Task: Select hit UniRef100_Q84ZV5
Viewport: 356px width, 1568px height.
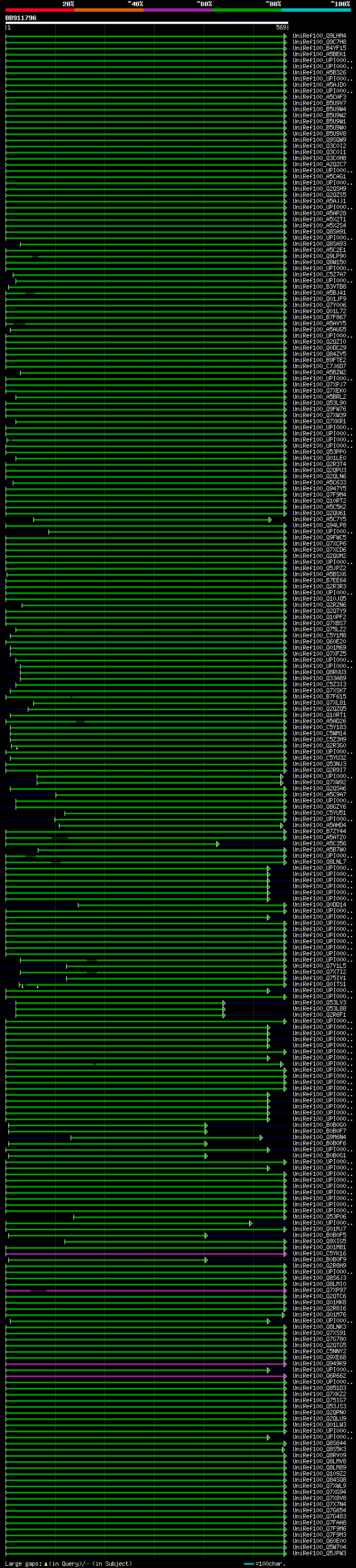Action: pos(319,354)
